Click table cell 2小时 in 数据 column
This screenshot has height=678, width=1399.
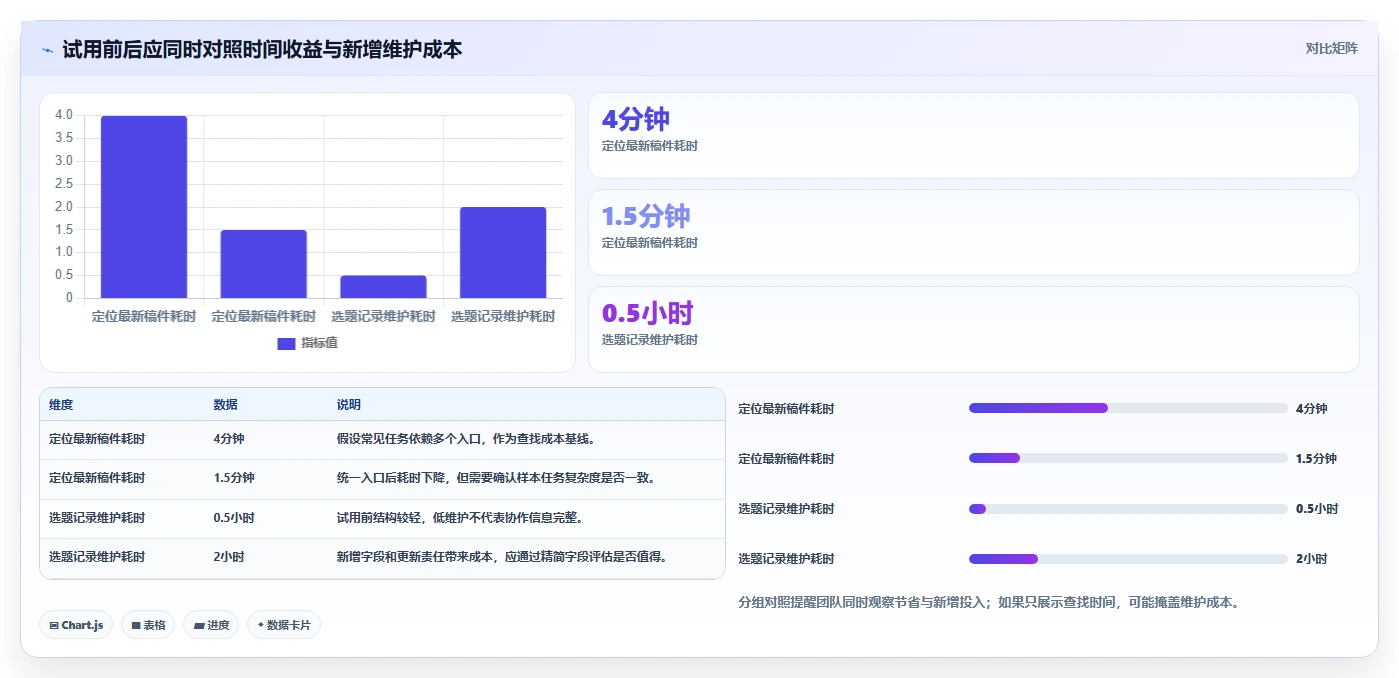tap(228, 557)
